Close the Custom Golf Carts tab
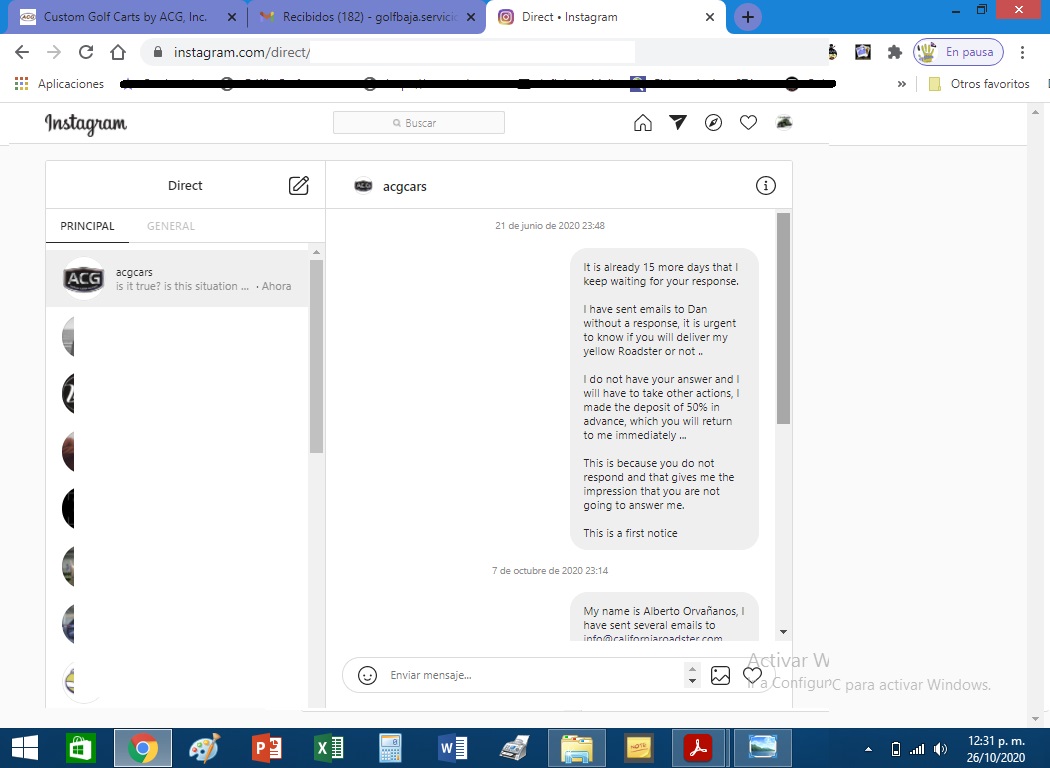Viewport: 1050px width, 768px height. click(232, 17)
